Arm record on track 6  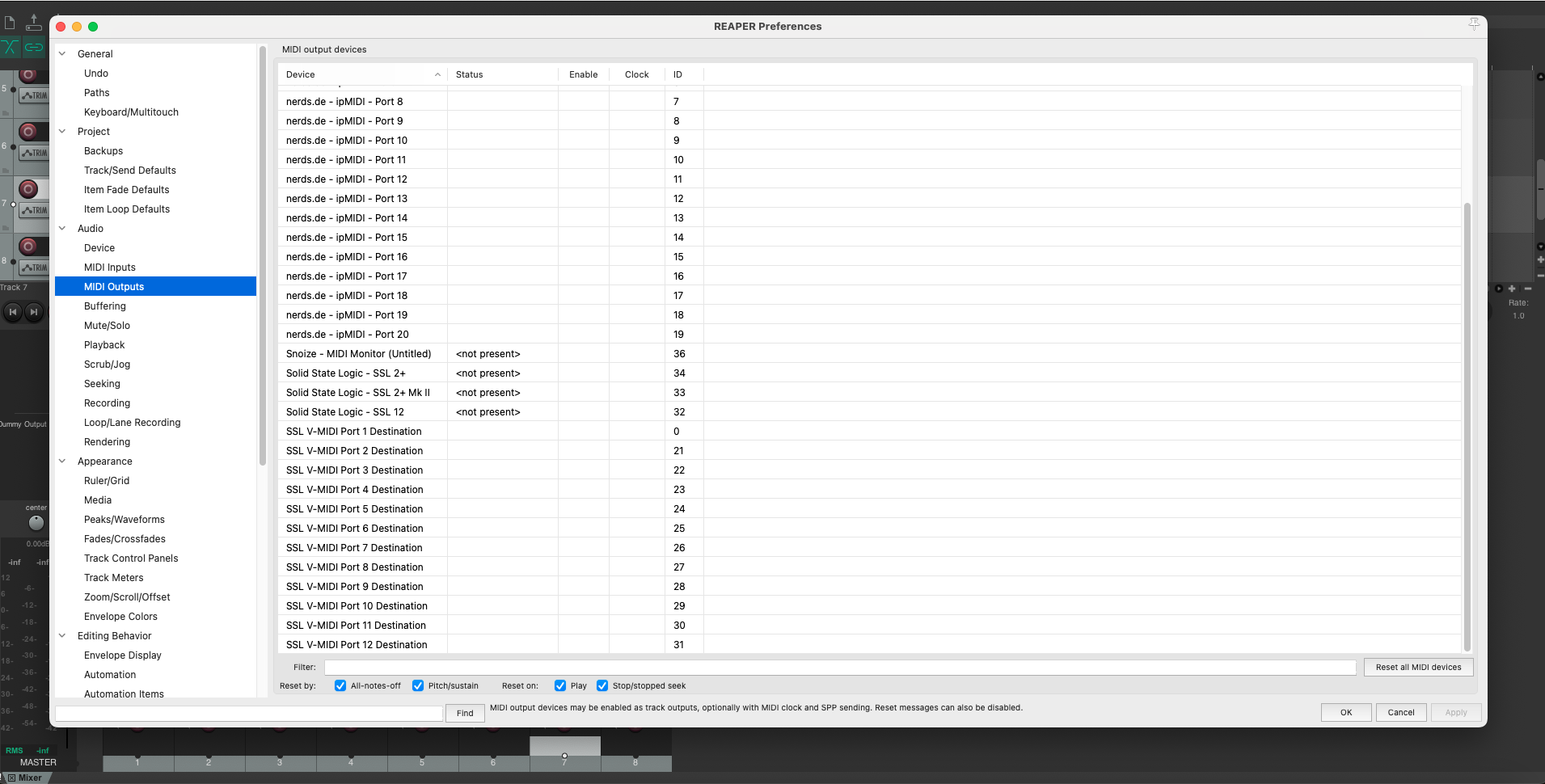[x=28, y=132]
